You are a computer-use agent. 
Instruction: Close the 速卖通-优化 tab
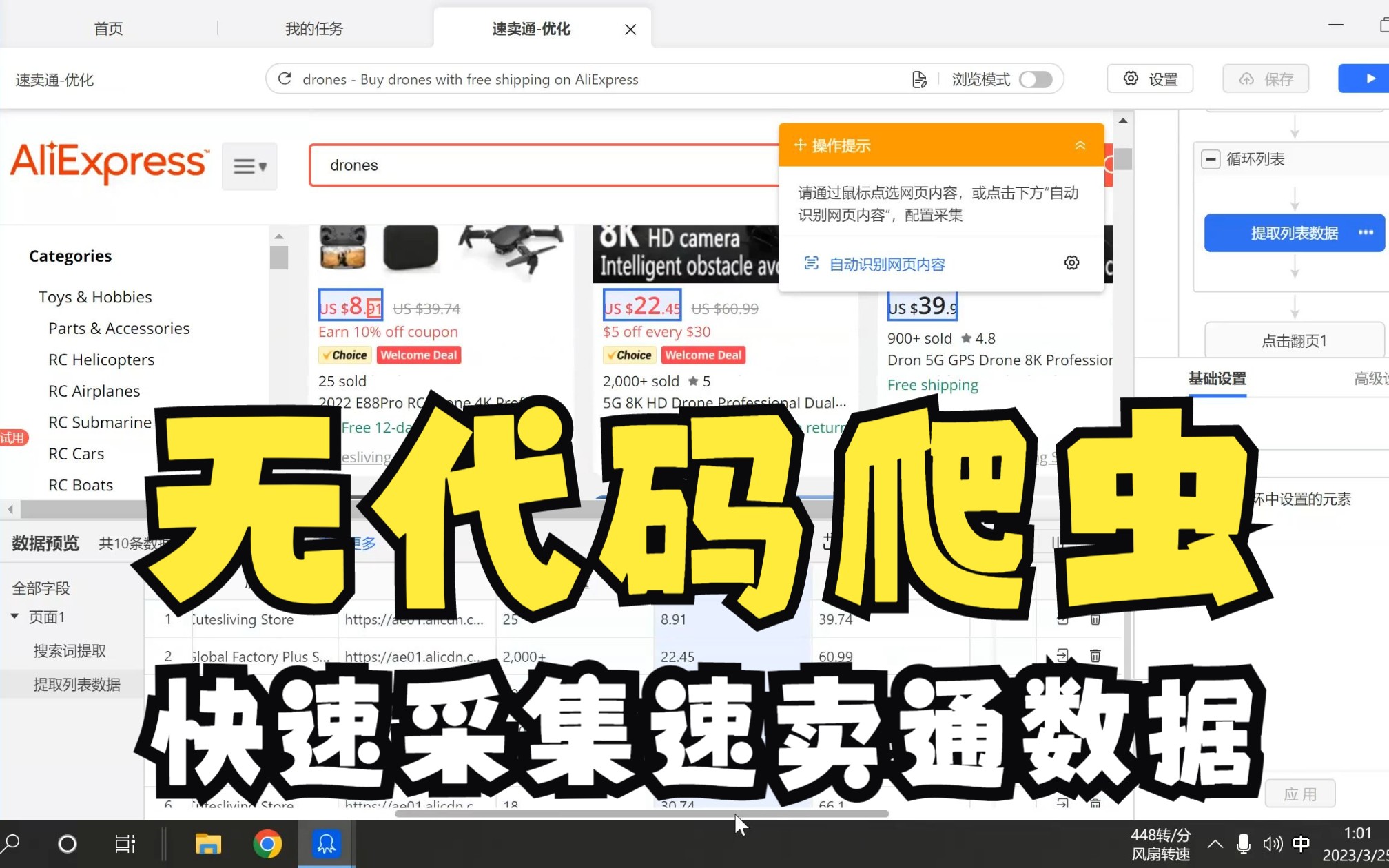pos(630,29)
